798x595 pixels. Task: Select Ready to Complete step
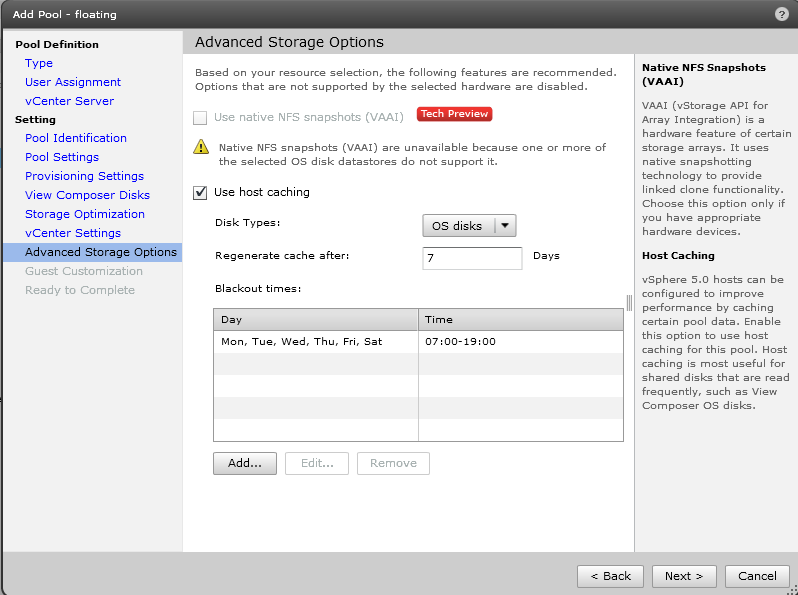(80, 290)
